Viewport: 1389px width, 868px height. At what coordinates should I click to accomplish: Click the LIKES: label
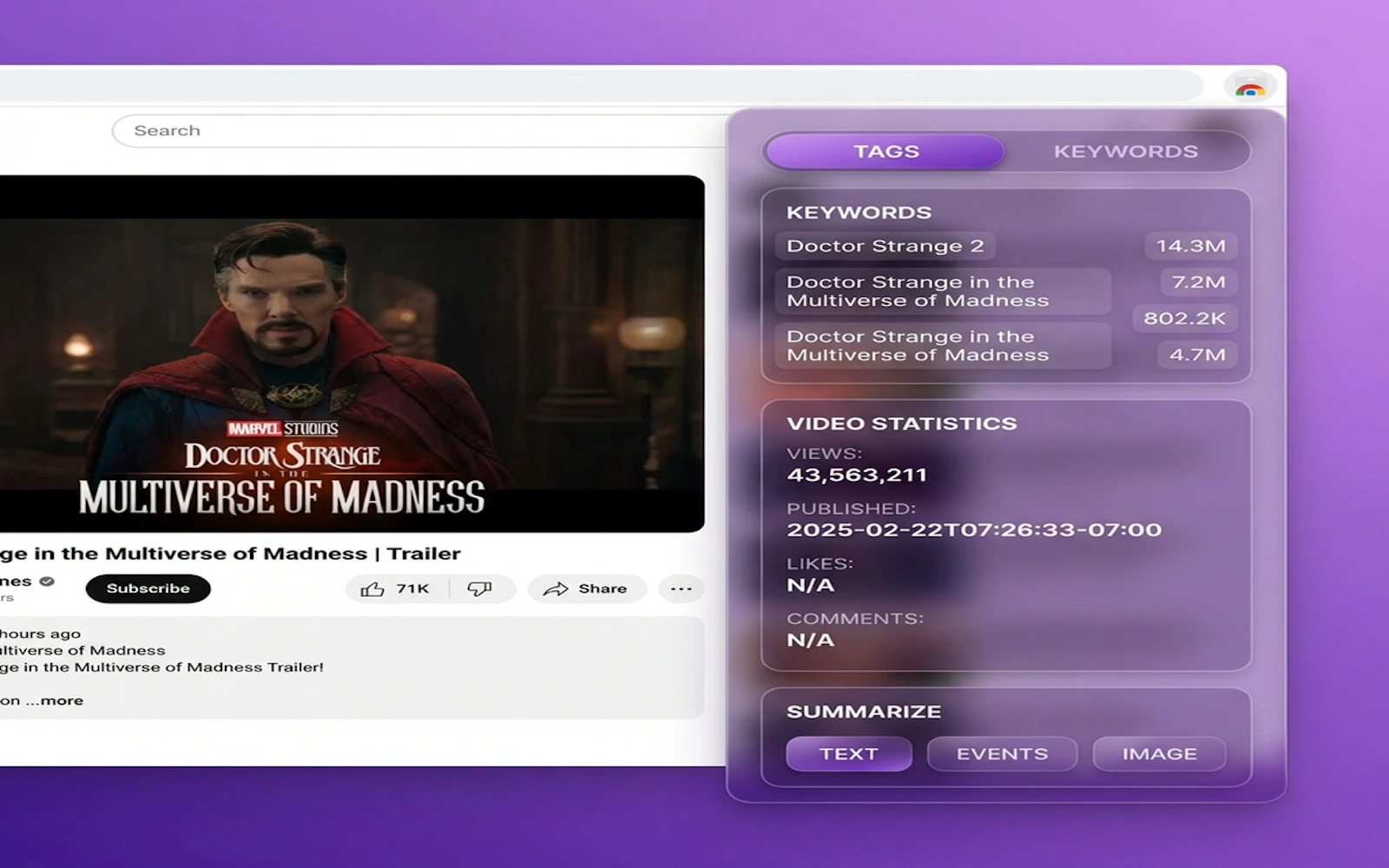click(x=820, y=563)
